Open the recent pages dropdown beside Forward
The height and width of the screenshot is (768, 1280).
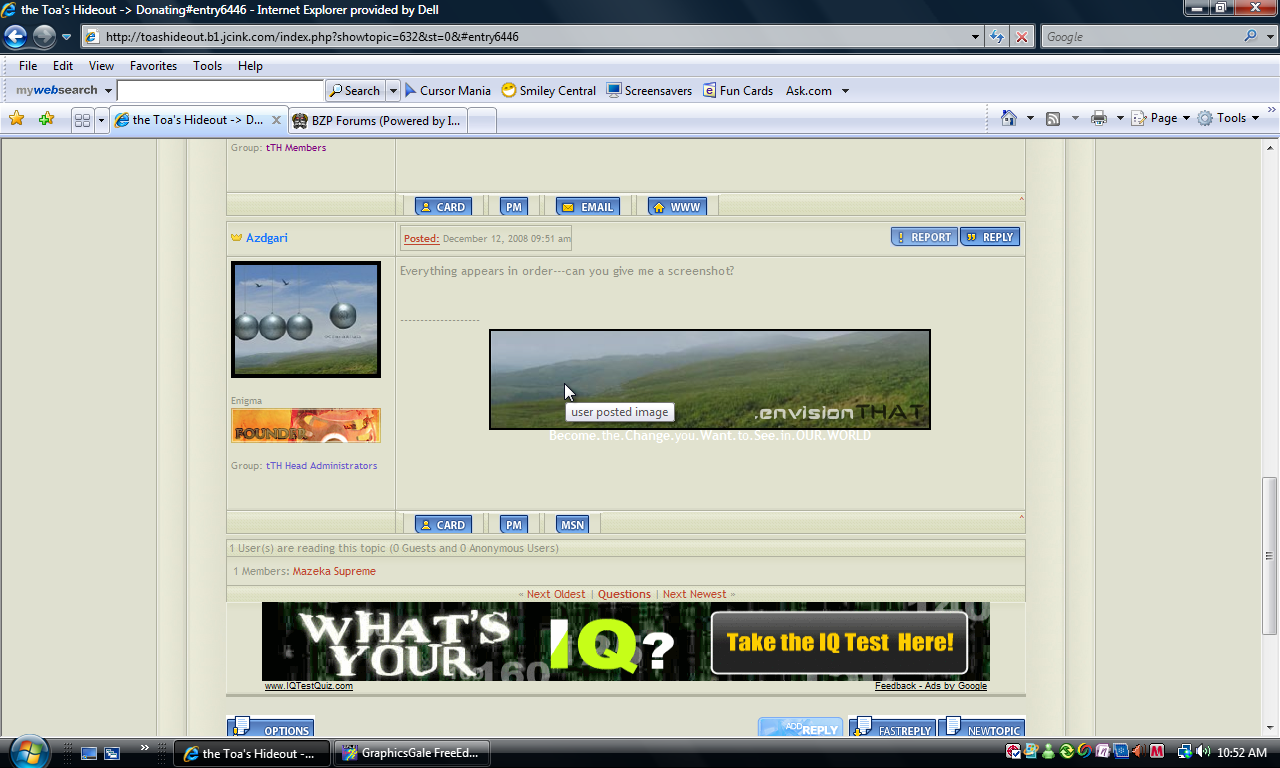click(67, 37)
